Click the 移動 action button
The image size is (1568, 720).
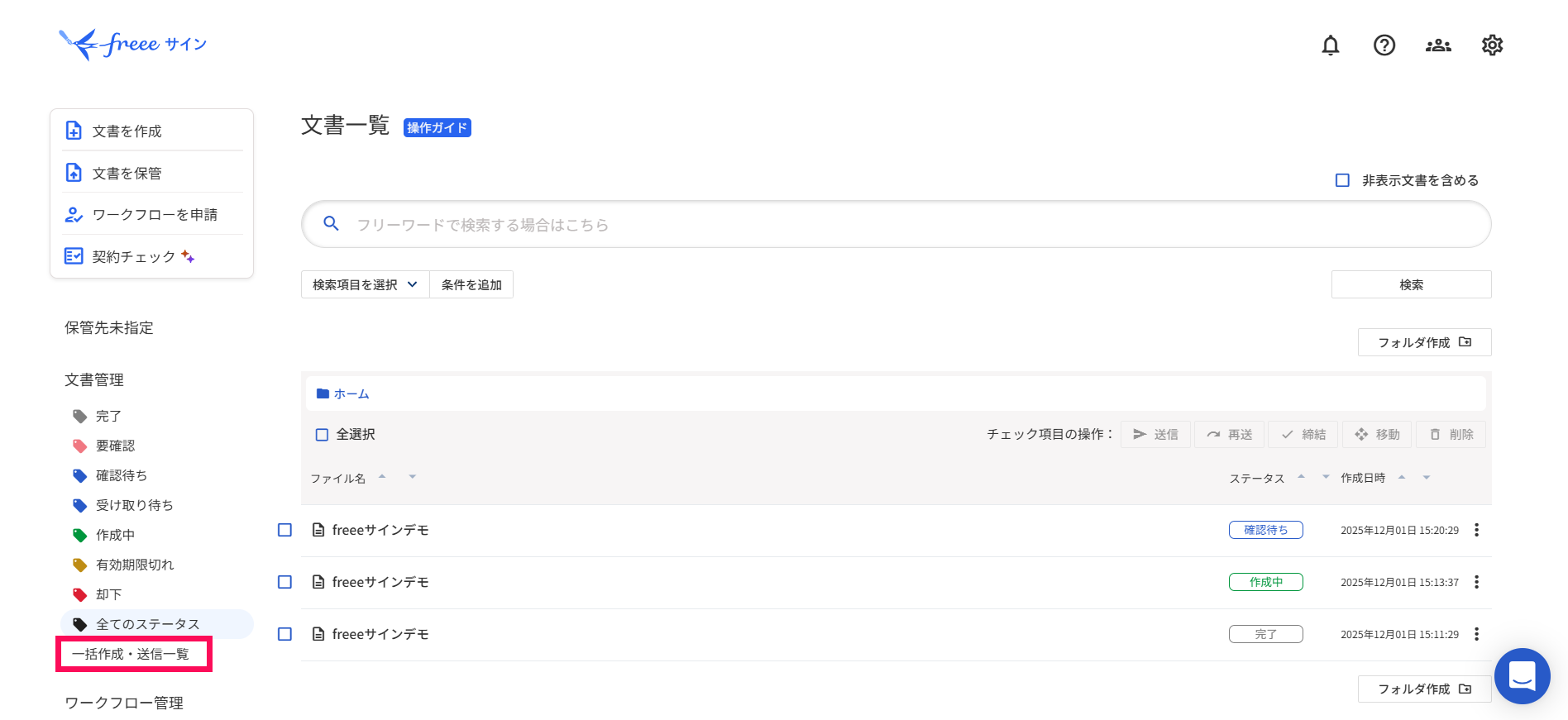pyautogui.click(x=1377, y=435)
